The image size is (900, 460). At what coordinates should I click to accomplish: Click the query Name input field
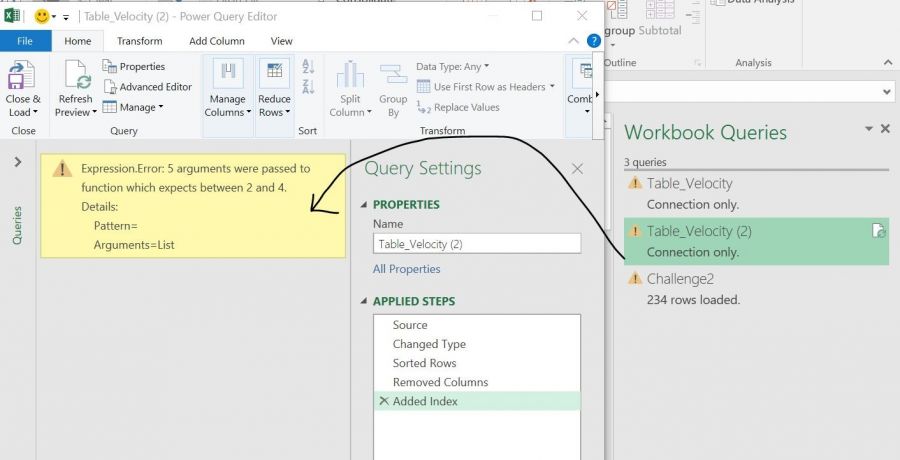coord(476,243)
